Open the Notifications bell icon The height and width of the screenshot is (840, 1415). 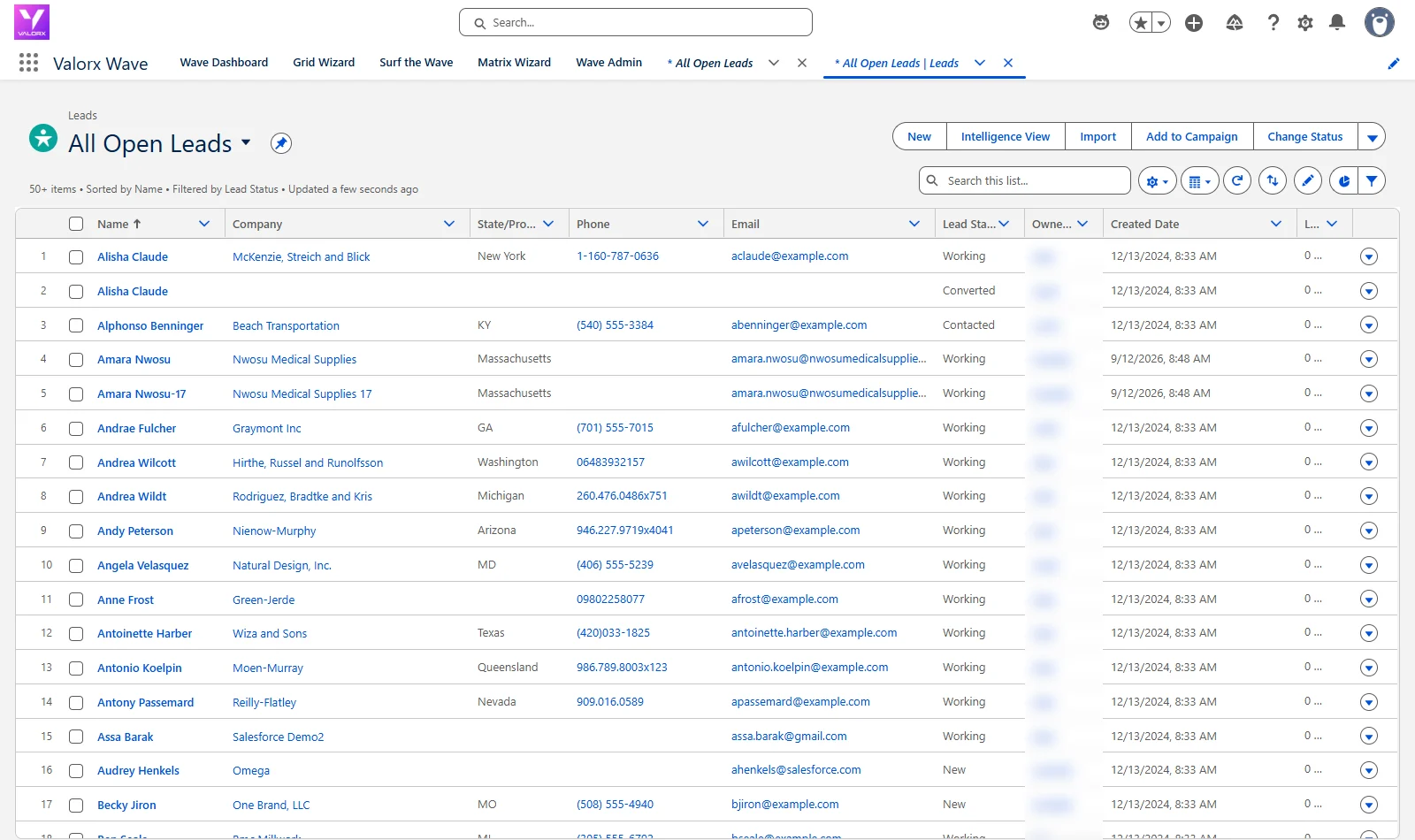(1337, 23)
